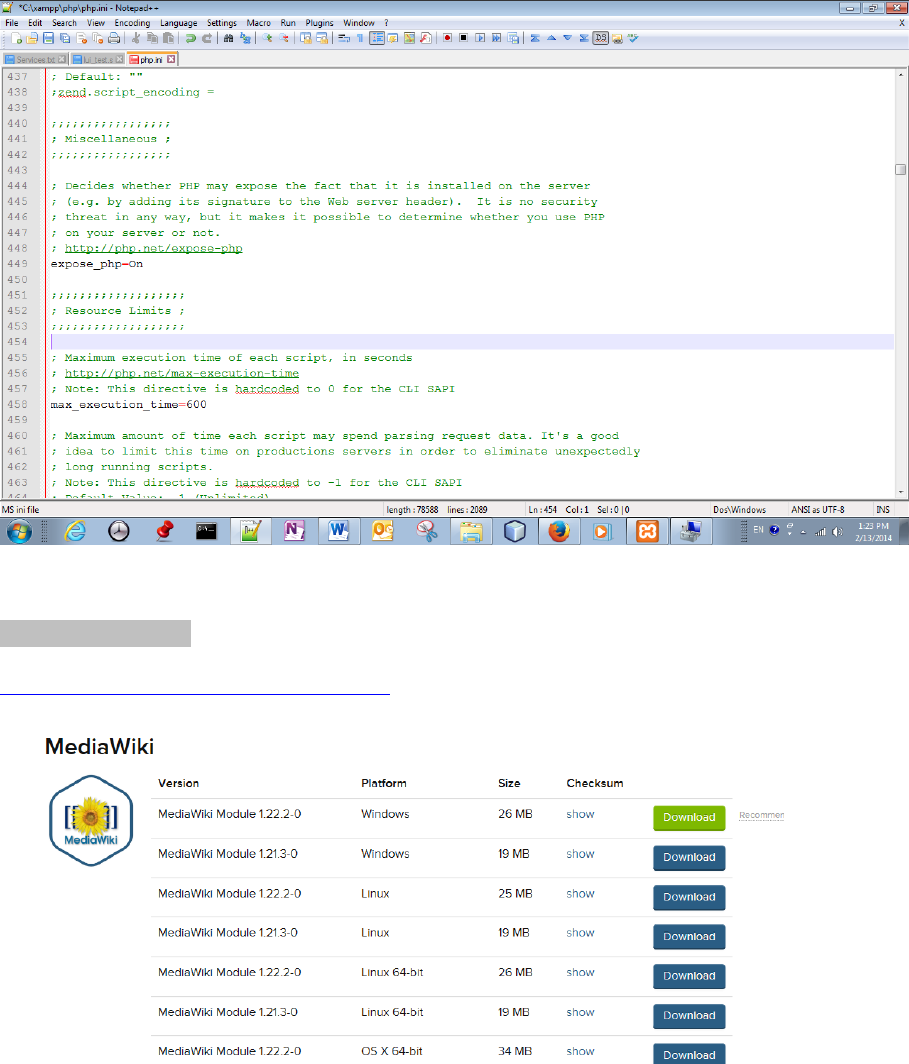Redo using the toolbar arrow icon

pyautogui.click(x=207, y=38)
